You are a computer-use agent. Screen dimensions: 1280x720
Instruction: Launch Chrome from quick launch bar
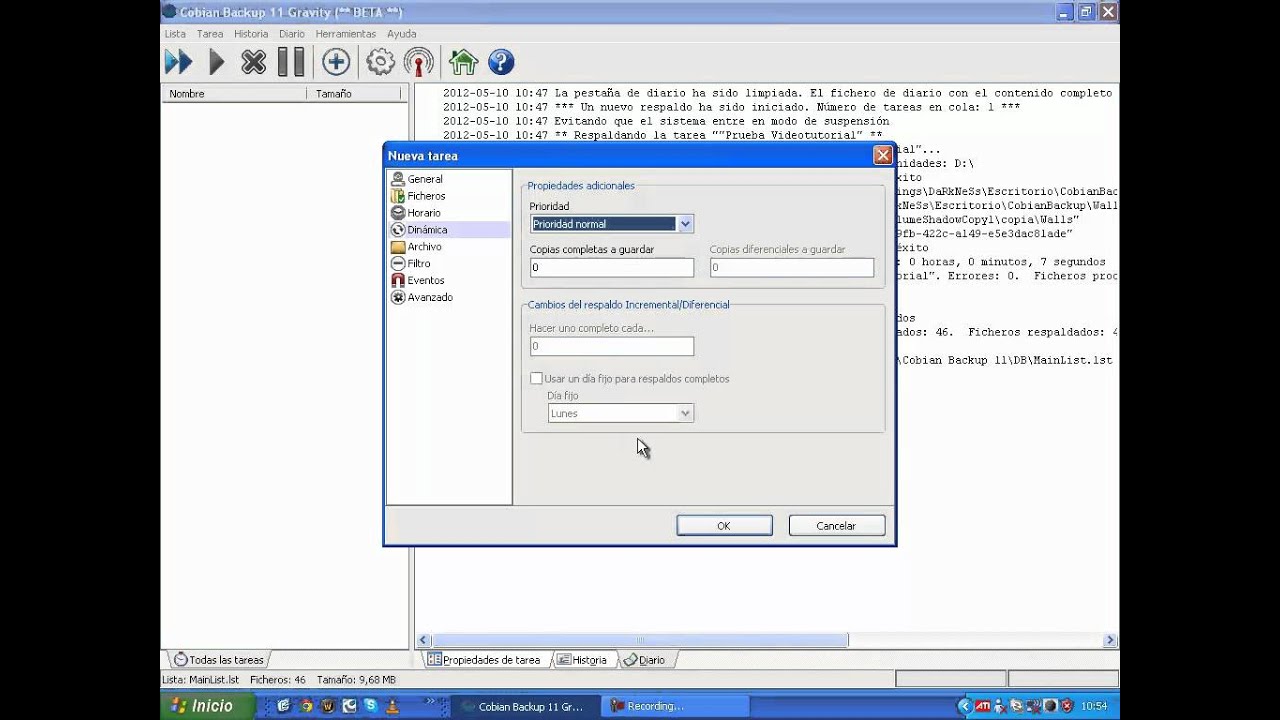coord(306,706)
